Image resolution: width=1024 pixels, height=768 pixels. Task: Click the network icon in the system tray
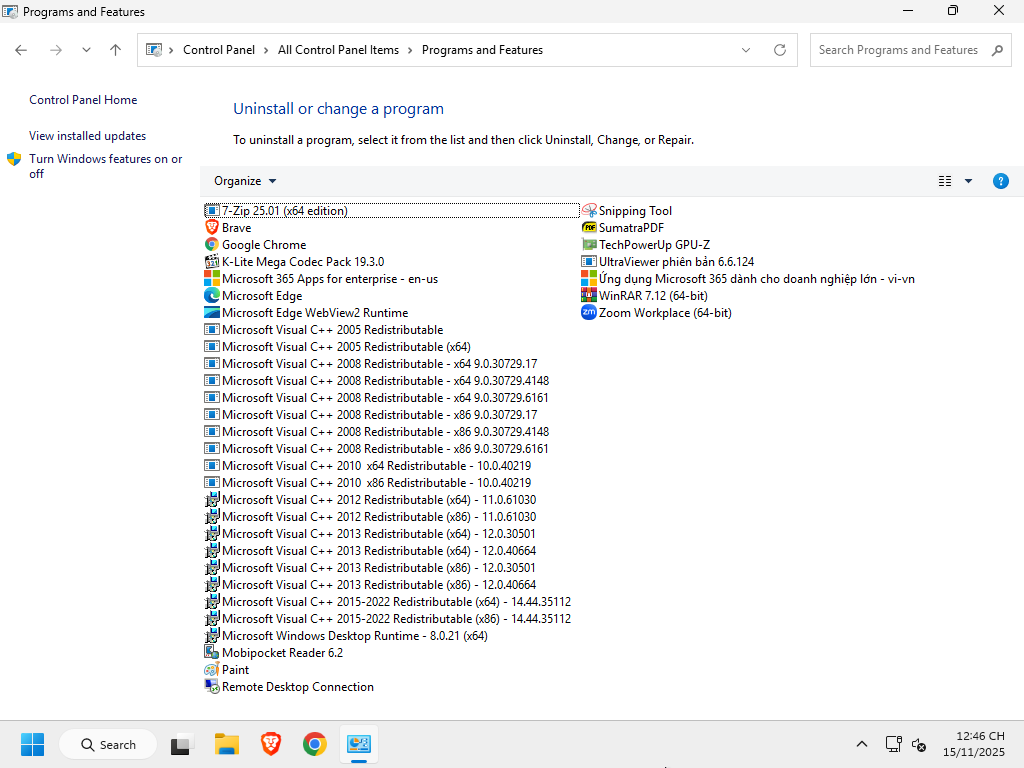click(x=893, y=744)
